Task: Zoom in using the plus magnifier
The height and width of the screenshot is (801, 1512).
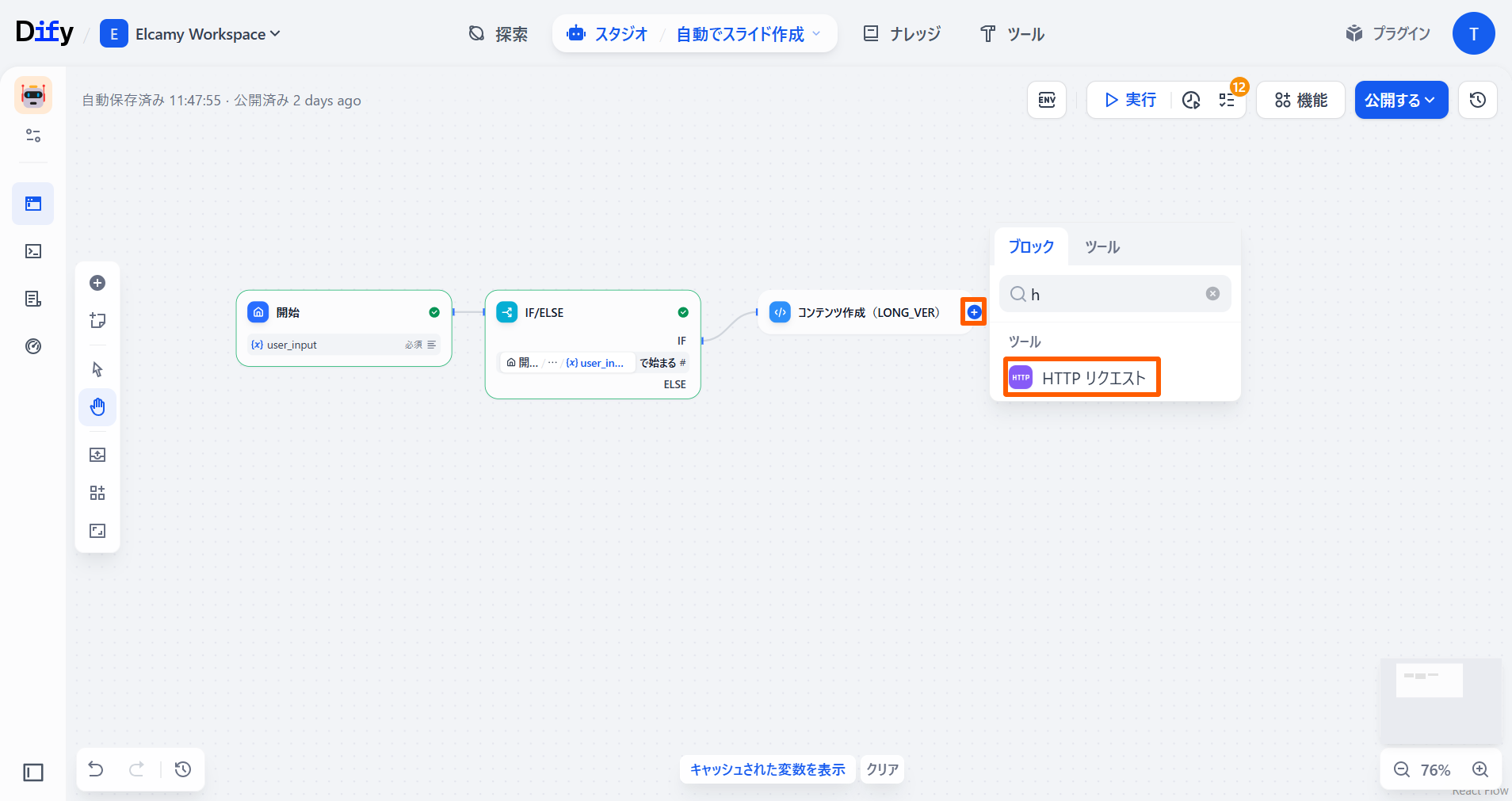Action: click(x=1480, y=769)
